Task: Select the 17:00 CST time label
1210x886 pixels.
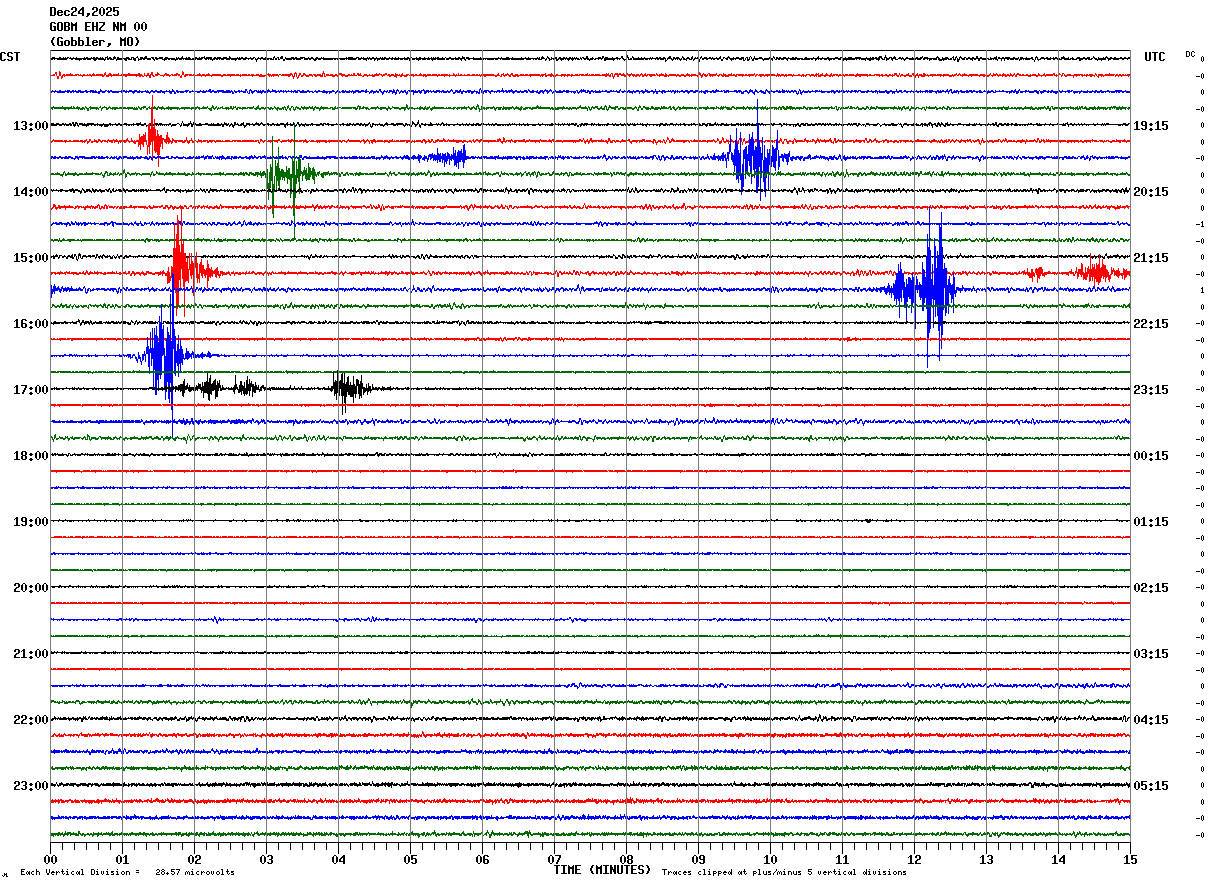Action: pos(30,390)
